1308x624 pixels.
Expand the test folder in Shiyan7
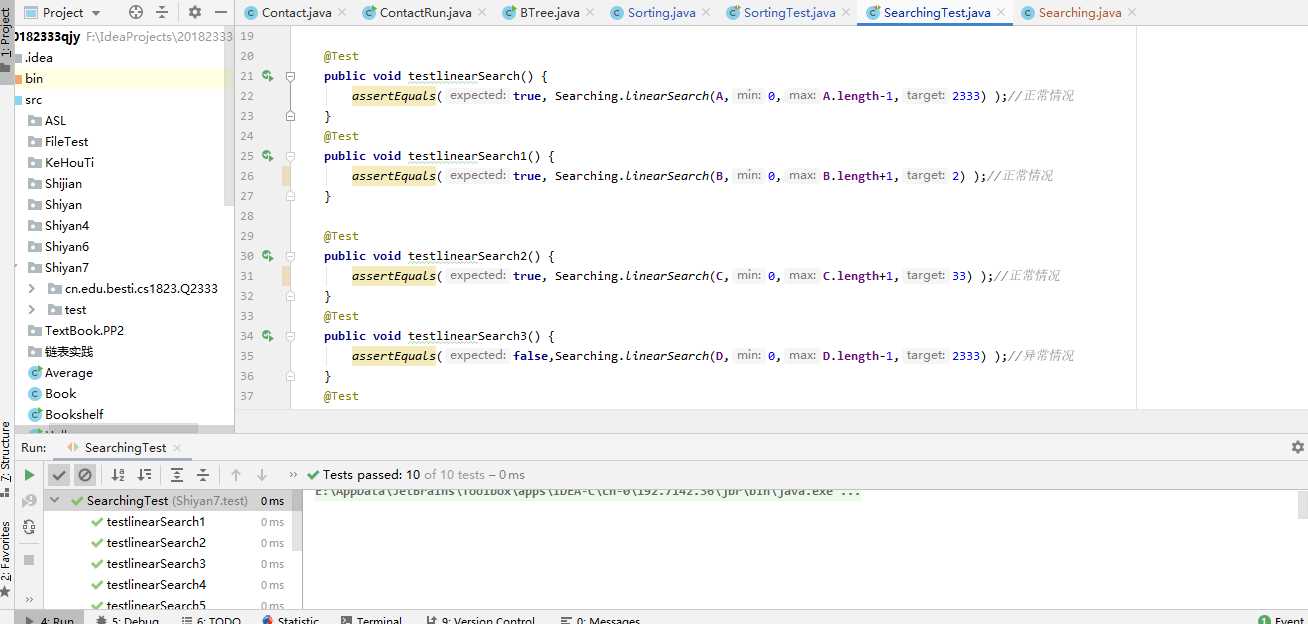point(32,310)
